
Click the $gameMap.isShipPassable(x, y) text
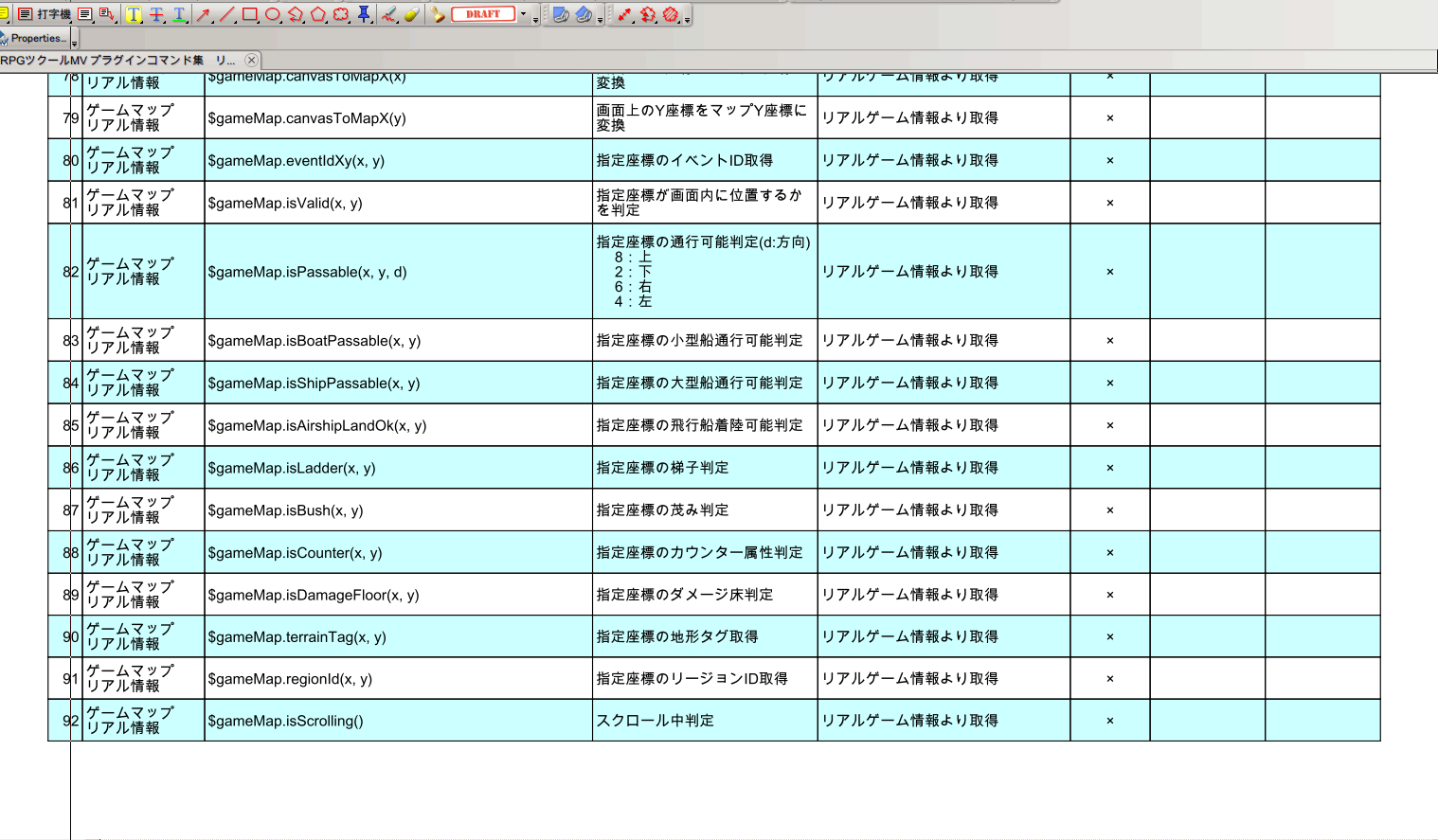coord(314,384)
